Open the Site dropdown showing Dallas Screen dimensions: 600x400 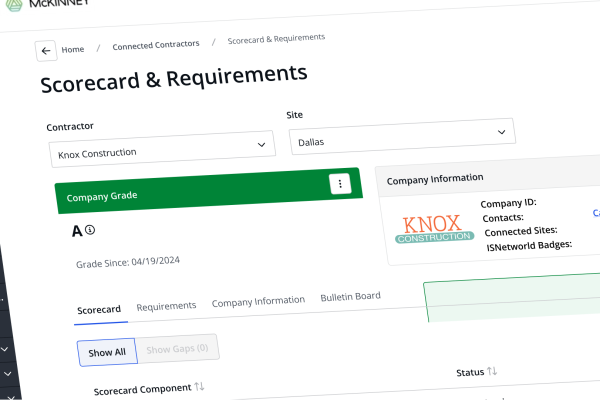tap(402, 136)
